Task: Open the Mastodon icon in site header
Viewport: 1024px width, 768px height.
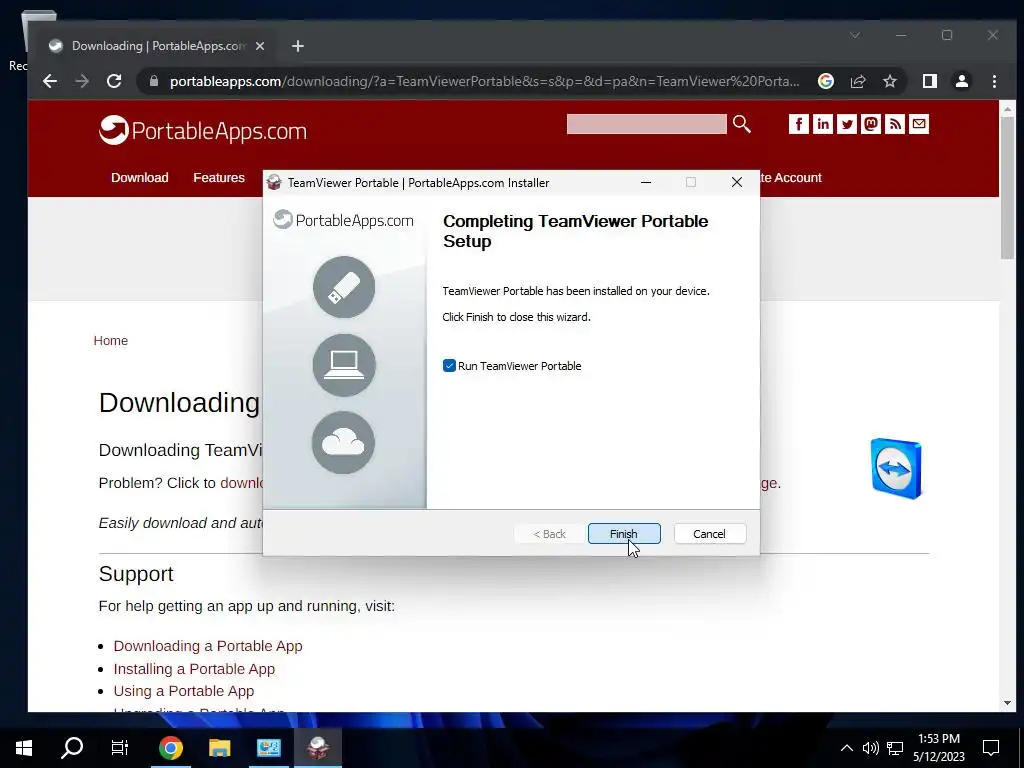Action: [x=871, y=124]
